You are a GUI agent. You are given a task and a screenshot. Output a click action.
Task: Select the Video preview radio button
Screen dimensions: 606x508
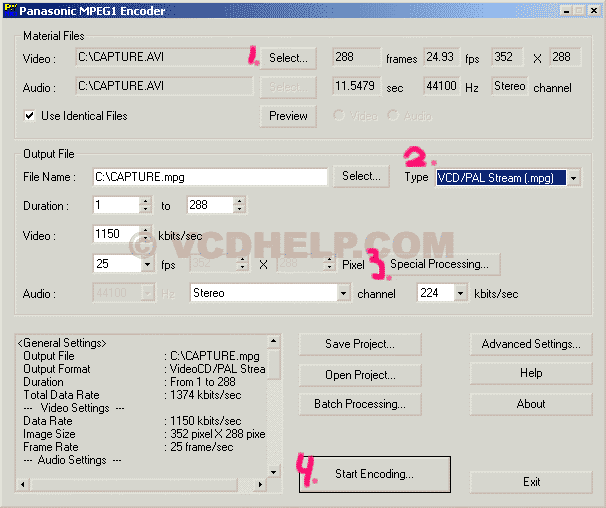[x=339, y=115]
